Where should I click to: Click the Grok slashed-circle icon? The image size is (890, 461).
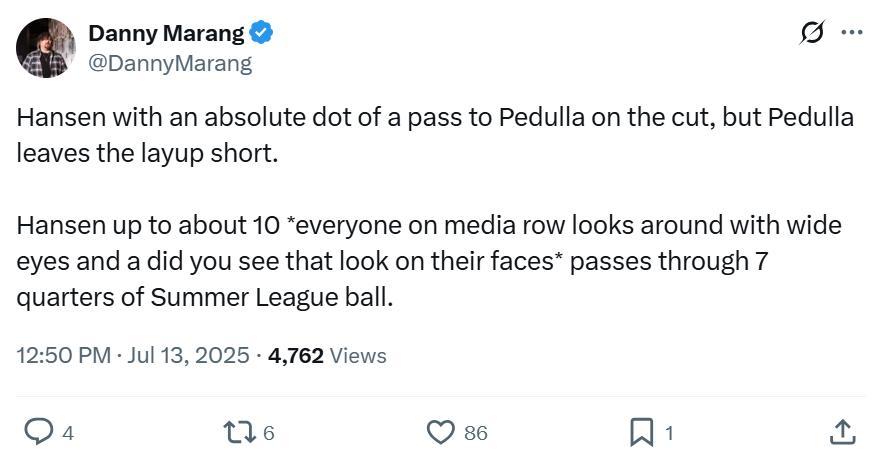click(x=810, y=33)
